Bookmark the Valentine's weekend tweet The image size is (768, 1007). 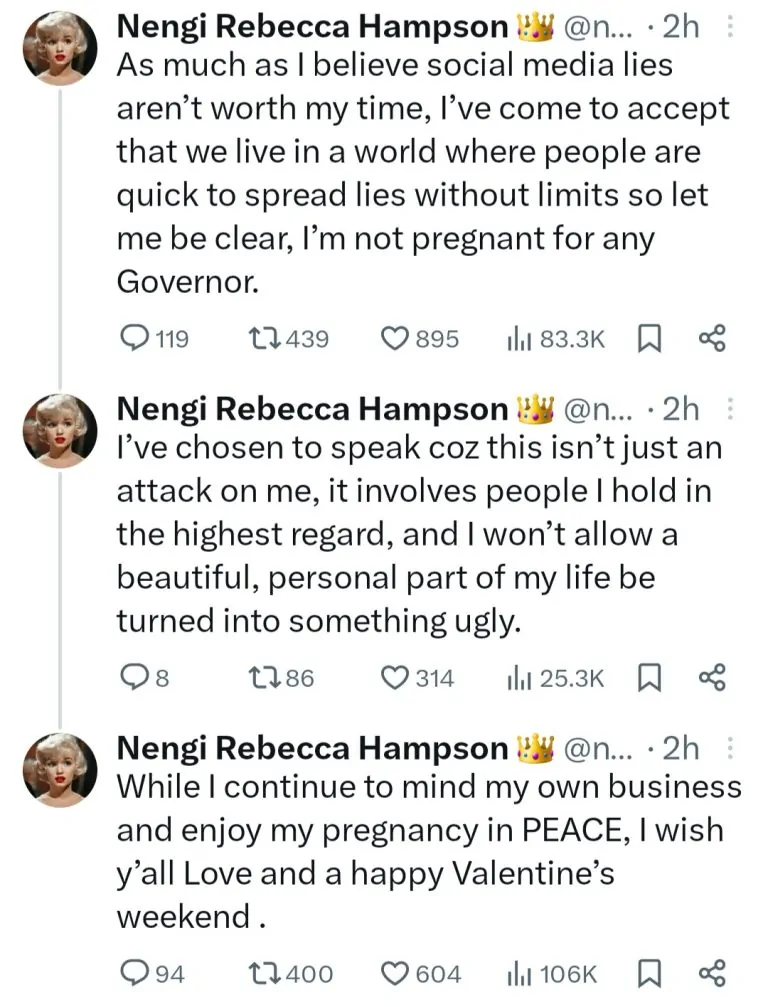(x=647, y=973)
